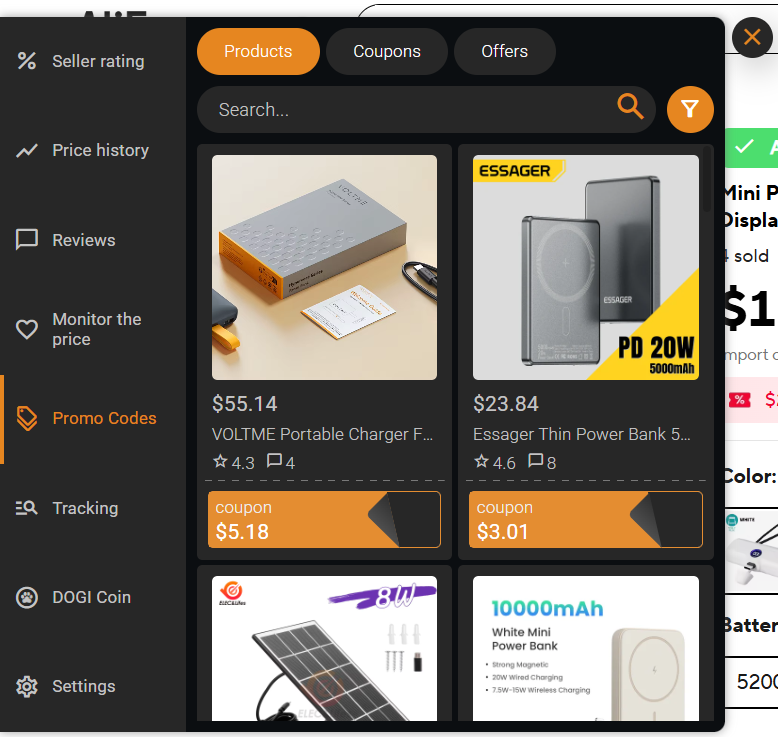The image size is (778, 737).
Task: Reveal the $5.18 coupon
Action: point(324,520)
